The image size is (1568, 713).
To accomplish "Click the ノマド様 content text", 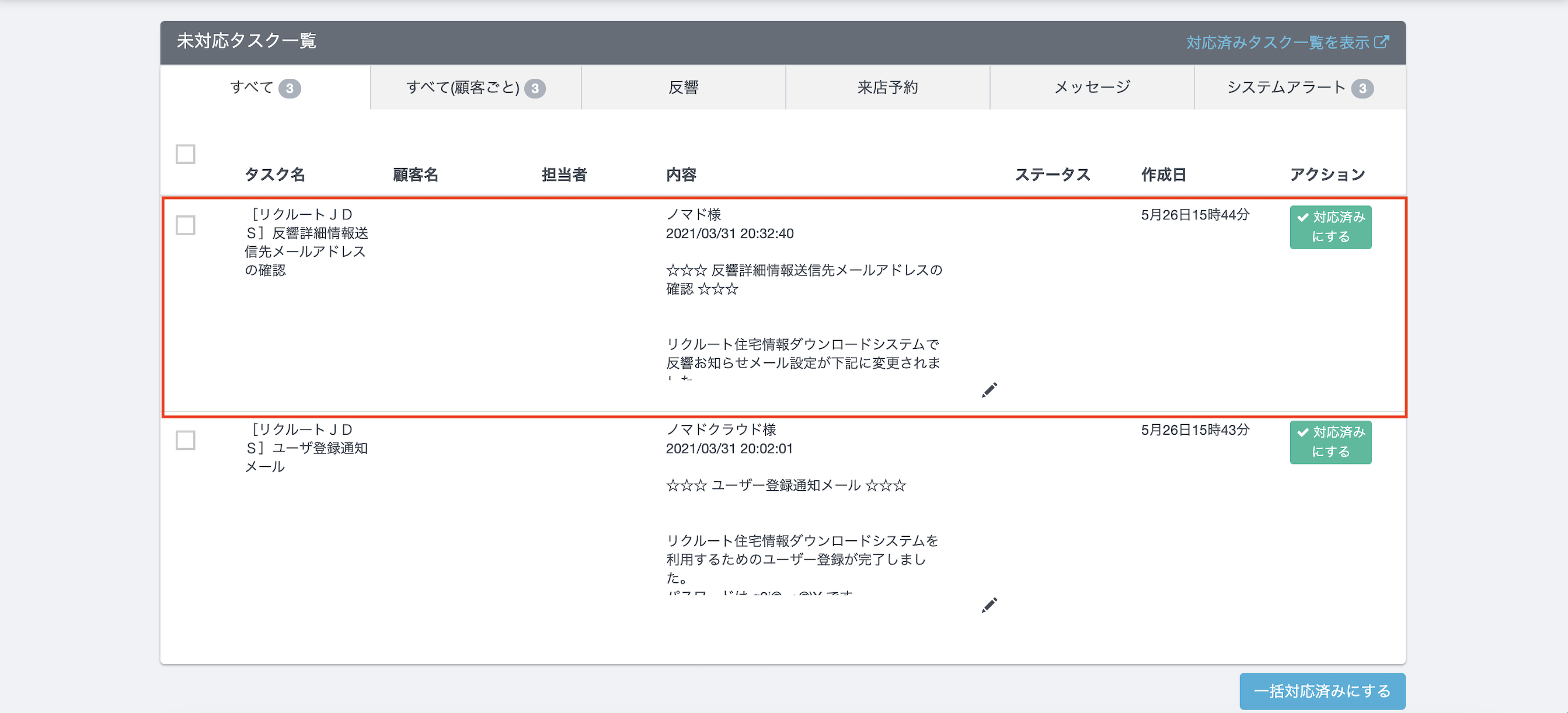I will 694,215.
